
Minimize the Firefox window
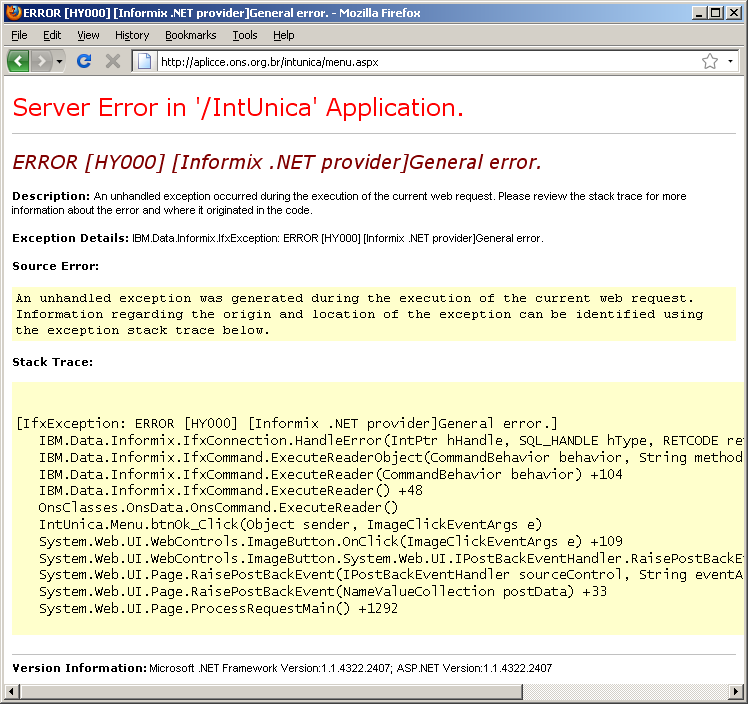pyautogui.click(x=699, y=13)
